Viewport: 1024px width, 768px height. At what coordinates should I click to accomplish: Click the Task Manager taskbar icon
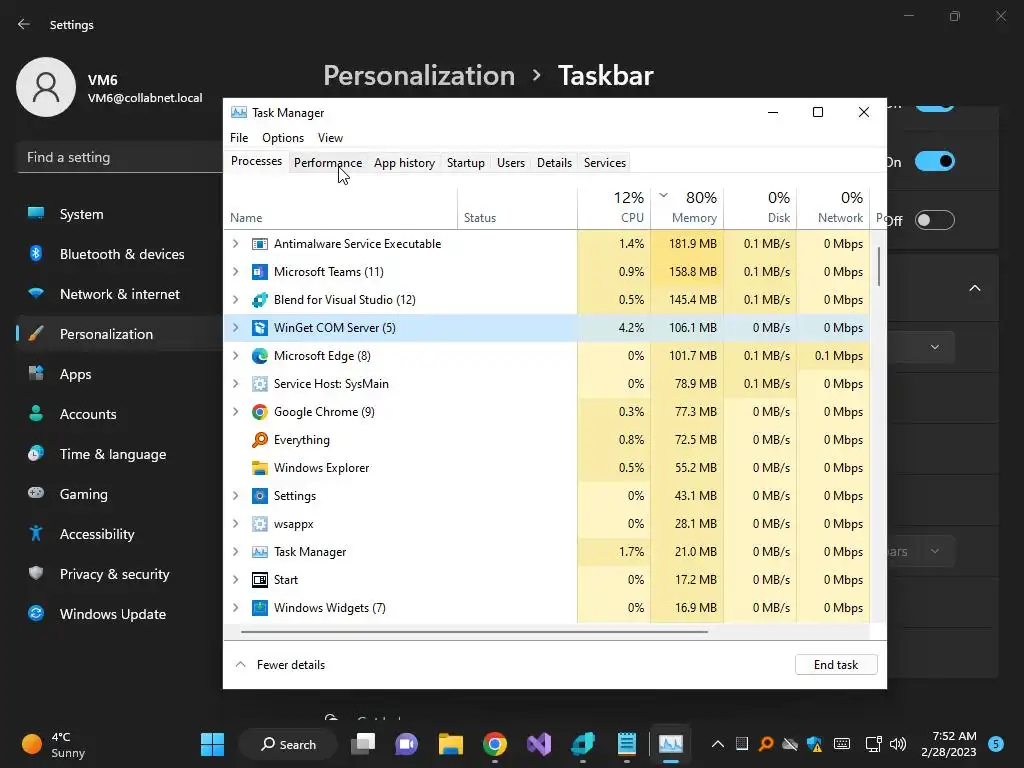[x=671, y=744]
